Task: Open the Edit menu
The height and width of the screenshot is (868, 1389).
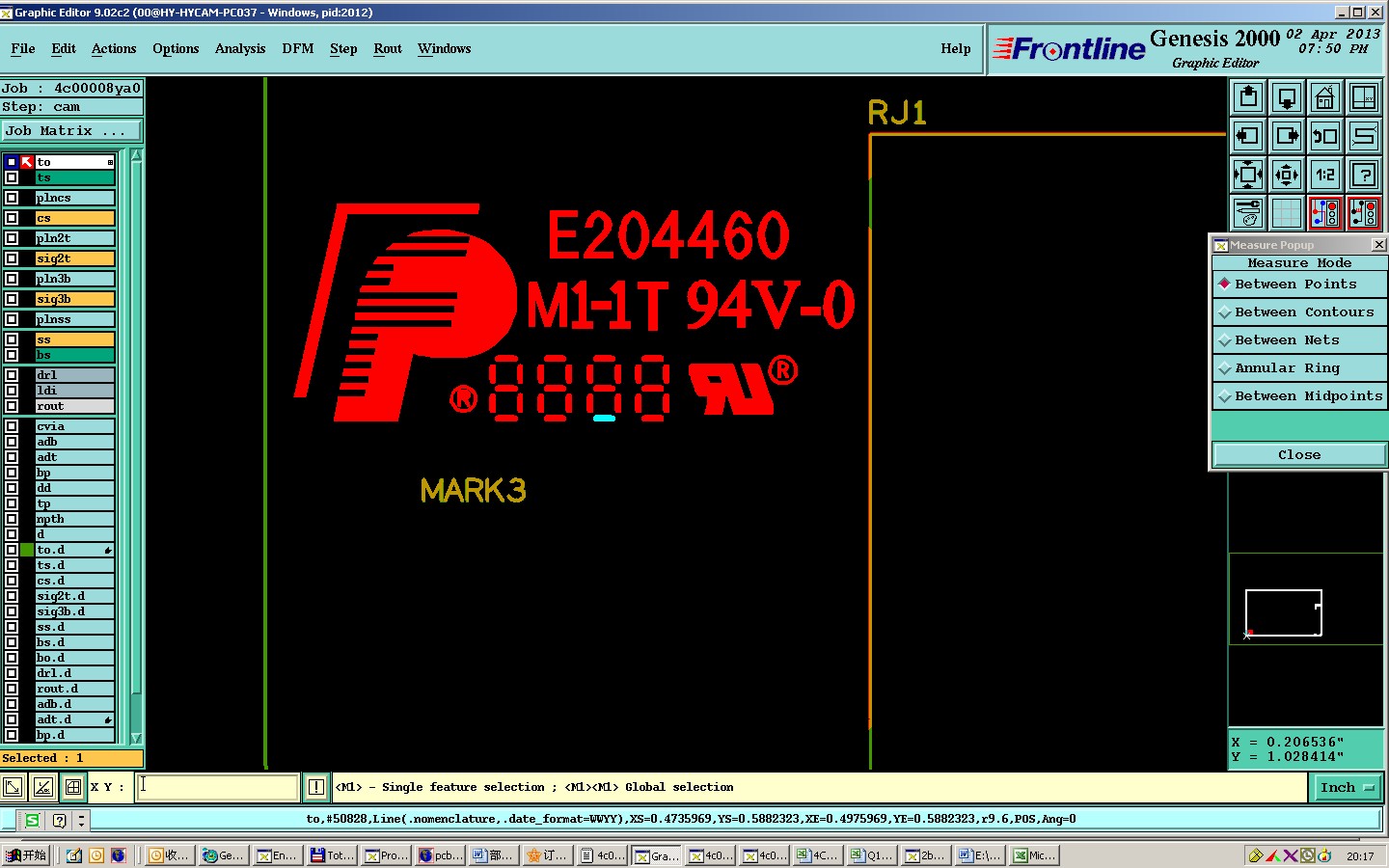Action: click(x=64, y=49)
